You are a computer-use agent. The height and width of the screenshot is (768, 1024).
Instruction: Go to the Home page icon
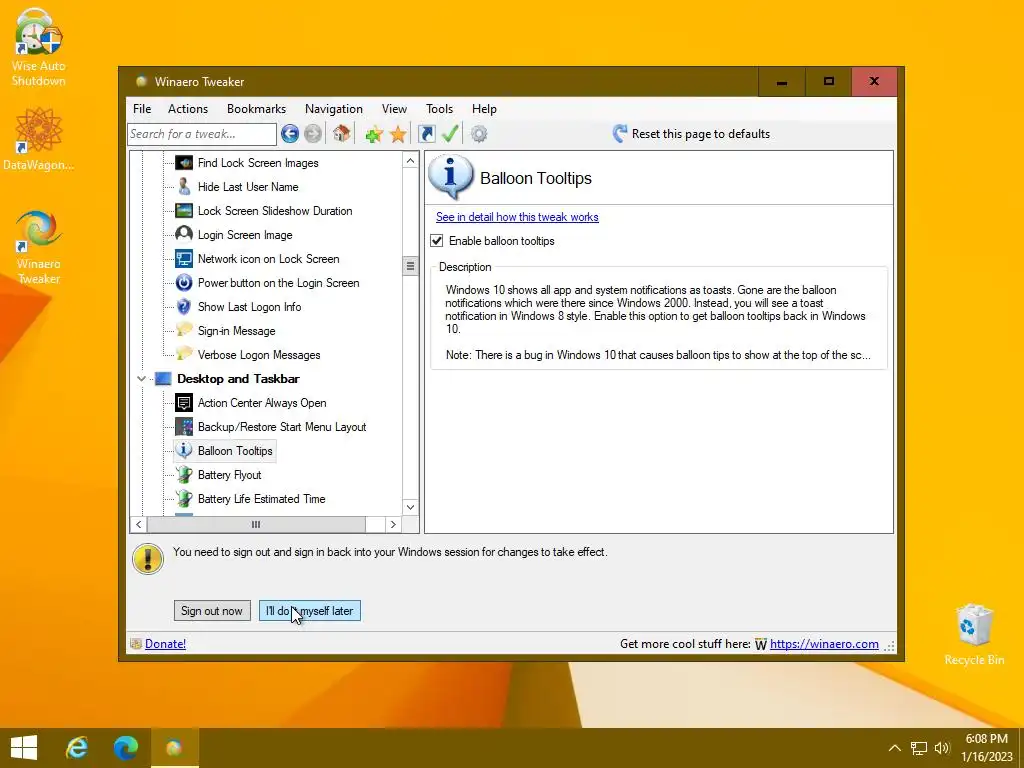[x=341, y=133]
